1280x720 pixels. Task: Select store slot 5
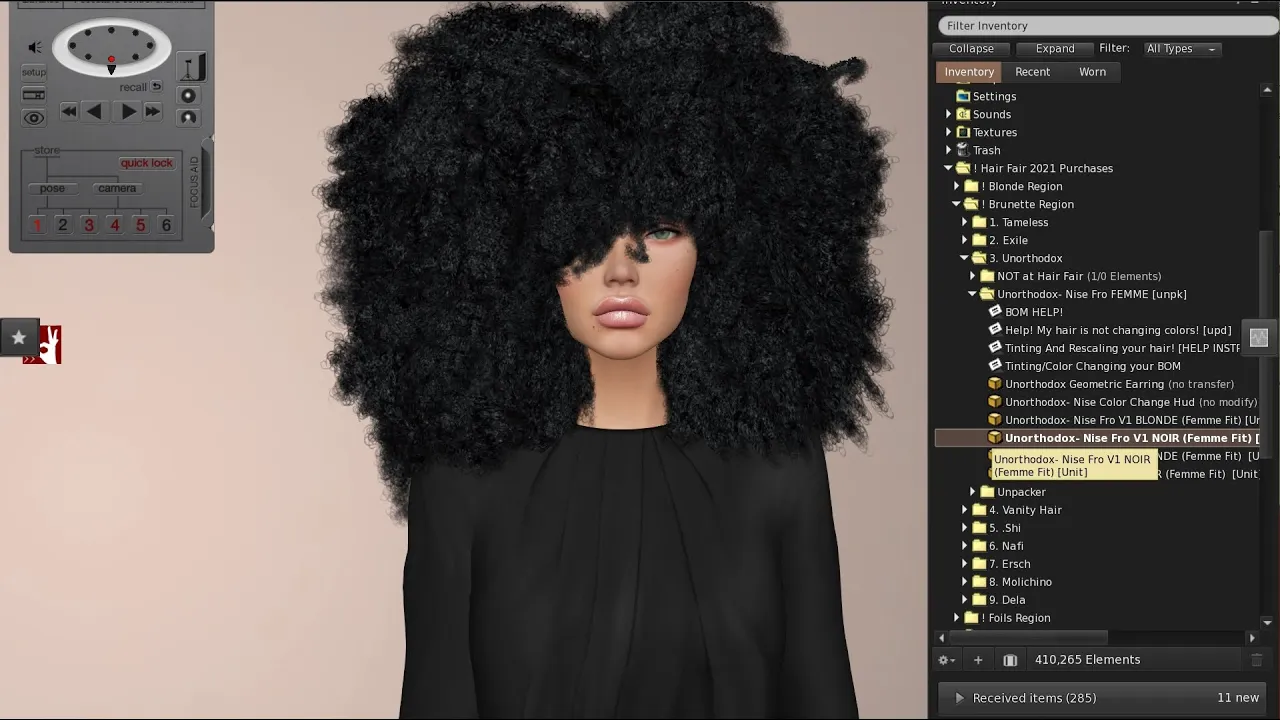point(140,225)
